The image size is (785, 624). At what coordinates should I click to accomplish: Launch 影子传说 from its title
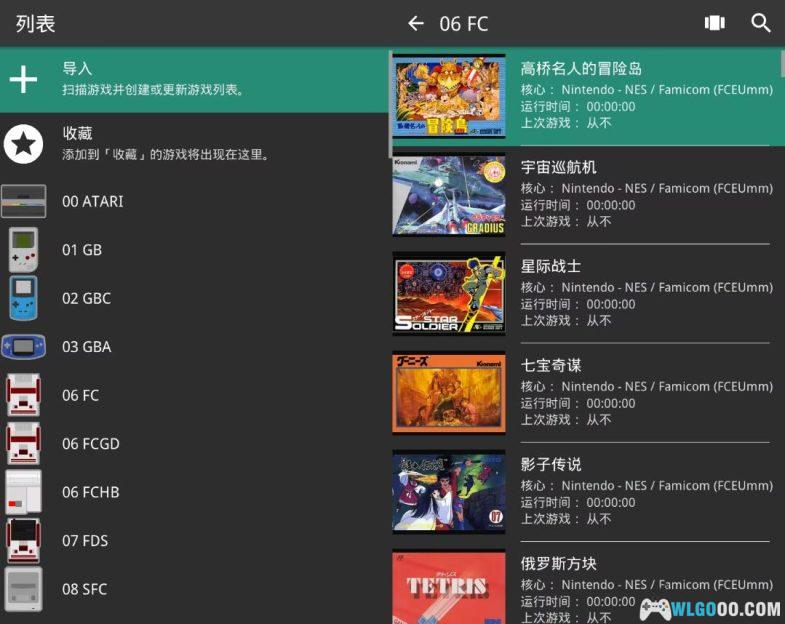[551, 465]
